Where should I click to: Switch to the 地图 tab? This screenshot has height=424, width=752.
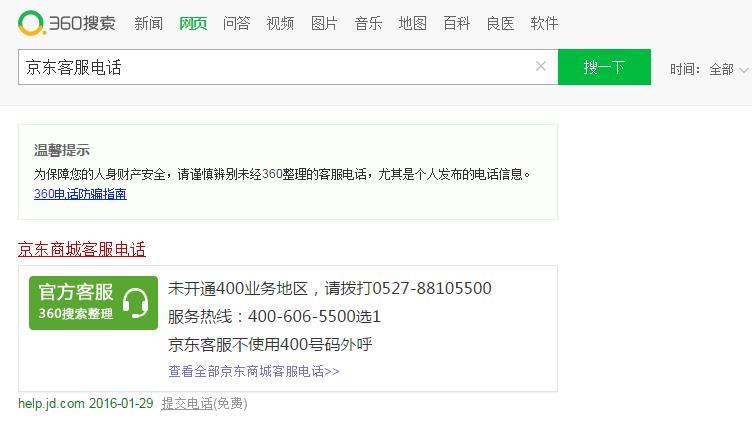point(412,23)
